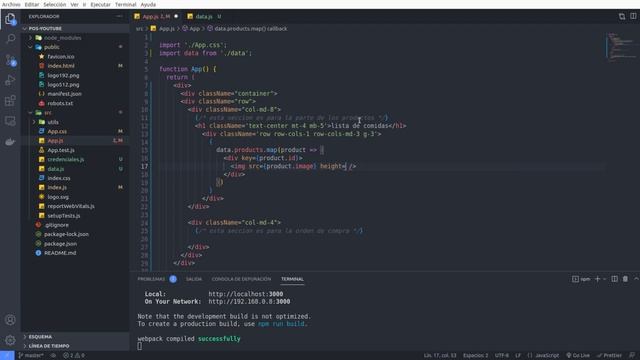
Task: Open the notifications bell in status bar
Action: [x=632, y=356]
